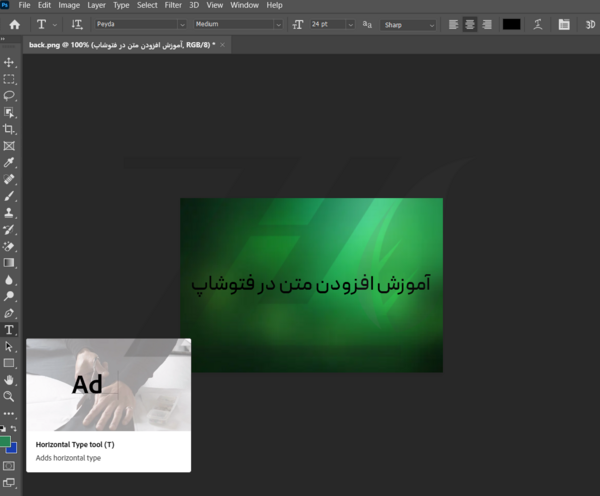Select the Path Selection tool
Image resolution: width=600 pixels, height=496 pixels.
pos(9,346)
